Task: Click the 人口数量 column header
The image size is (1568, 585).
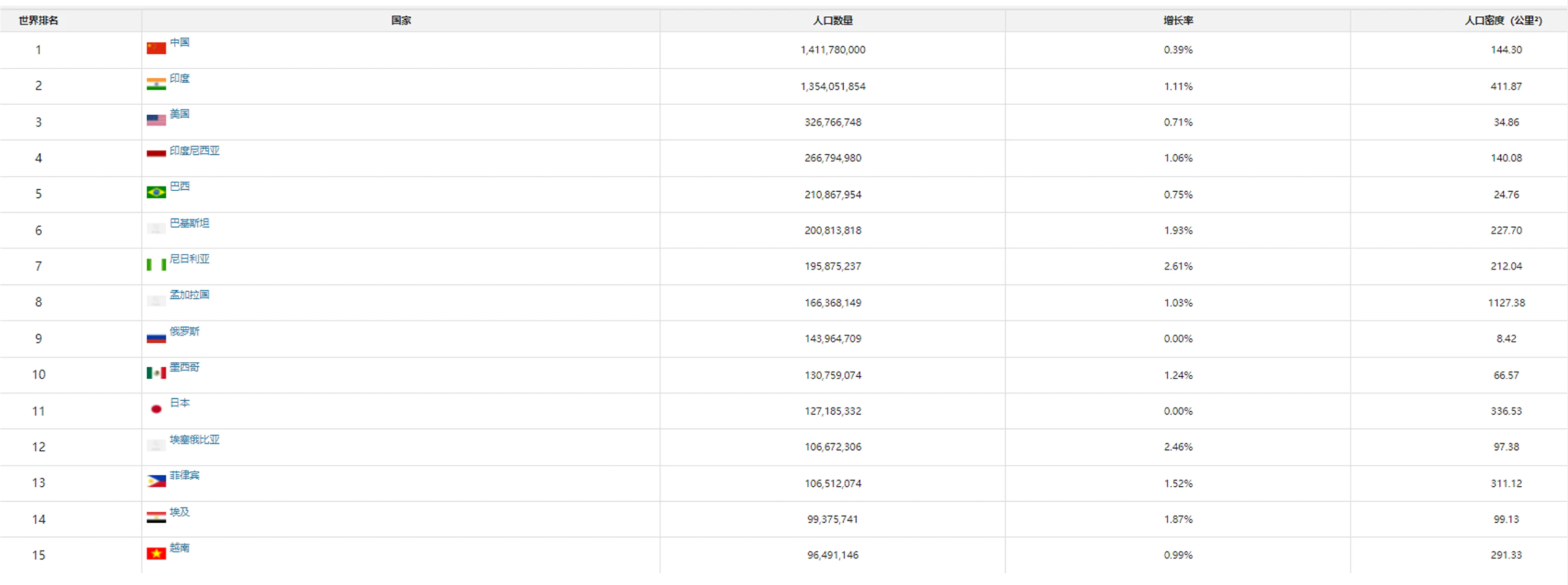Action: (x=832, y=20)
